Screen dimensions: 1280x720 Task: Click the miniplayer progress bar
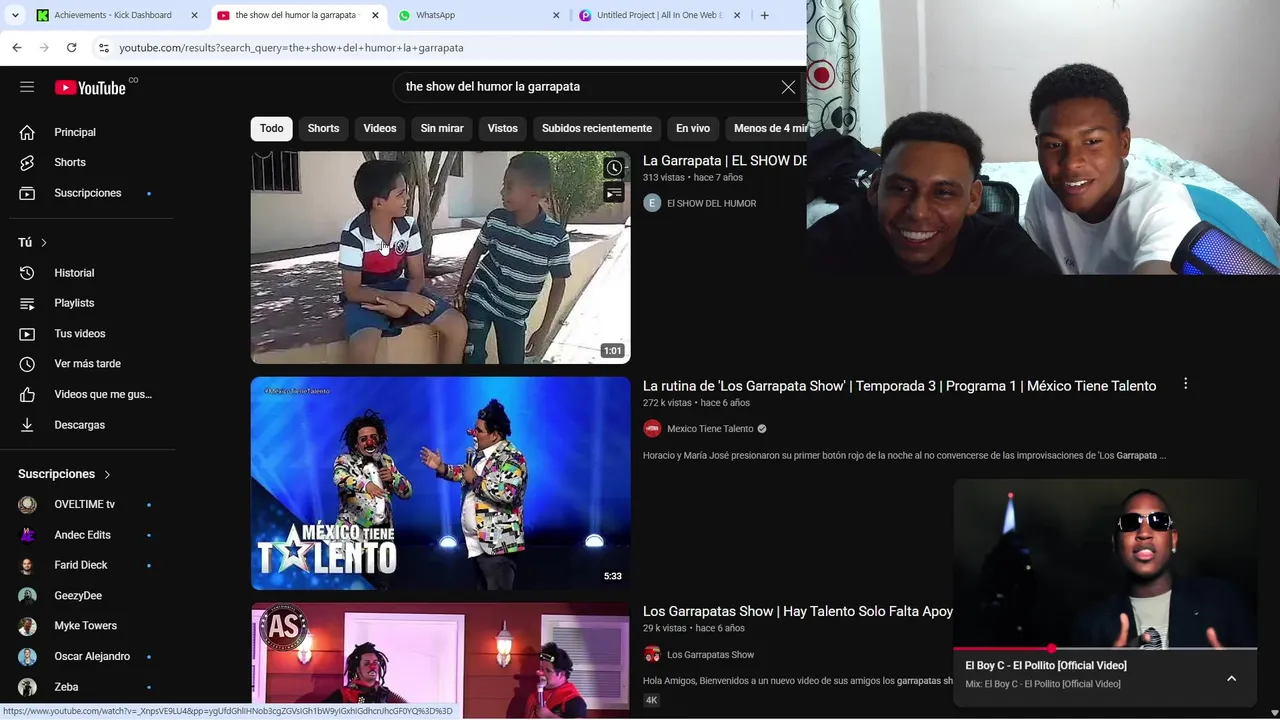pos(1105,648)
